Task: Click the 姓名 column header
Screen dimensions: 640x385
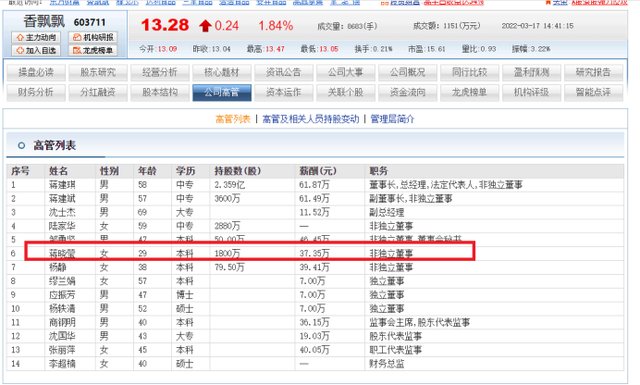Action: pyautogui.click(x=58, y=171)
